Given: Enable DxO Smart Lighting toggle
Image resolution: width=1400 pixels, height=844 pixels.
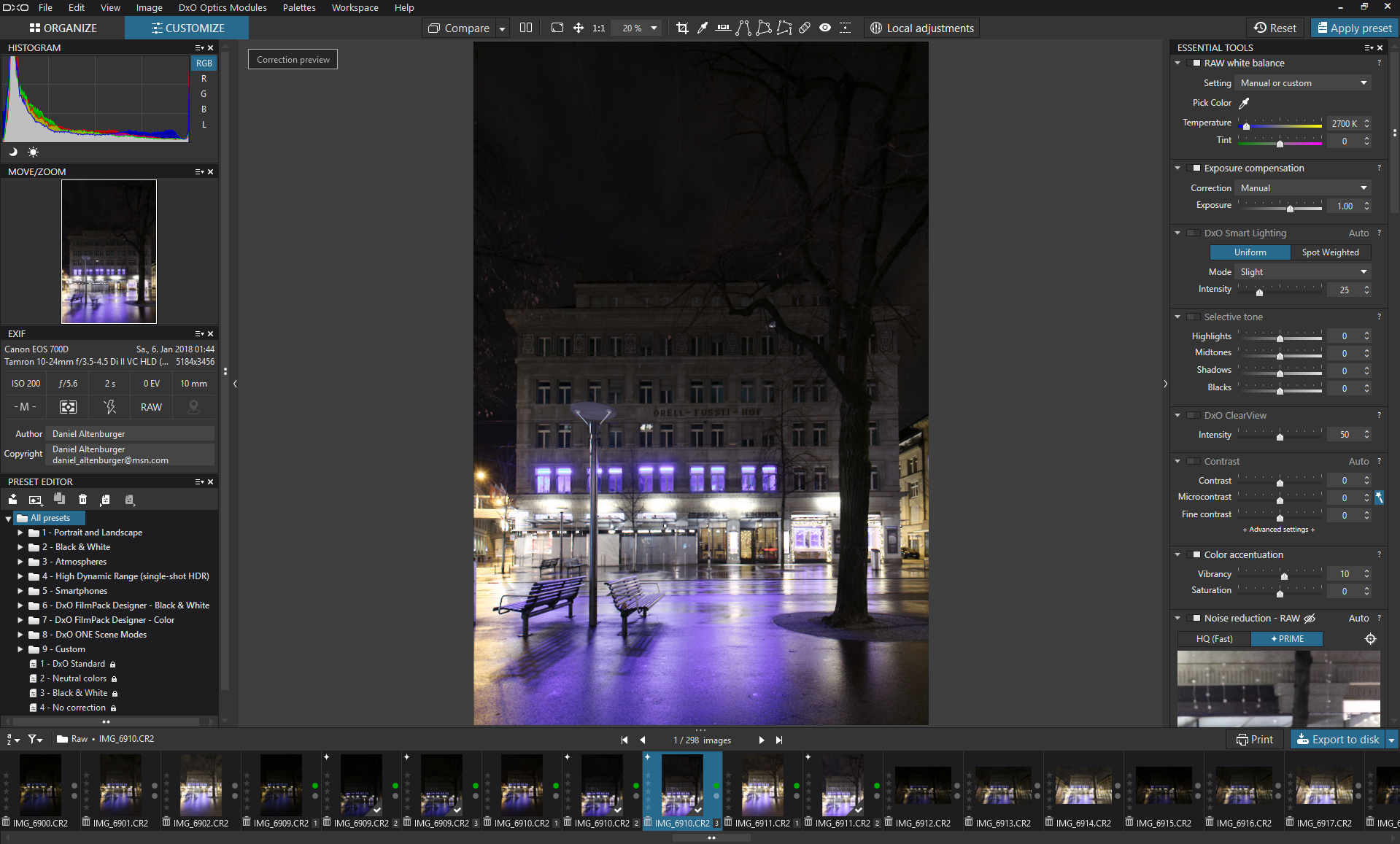Looking at the screenshot, I should click(1194, 233).
